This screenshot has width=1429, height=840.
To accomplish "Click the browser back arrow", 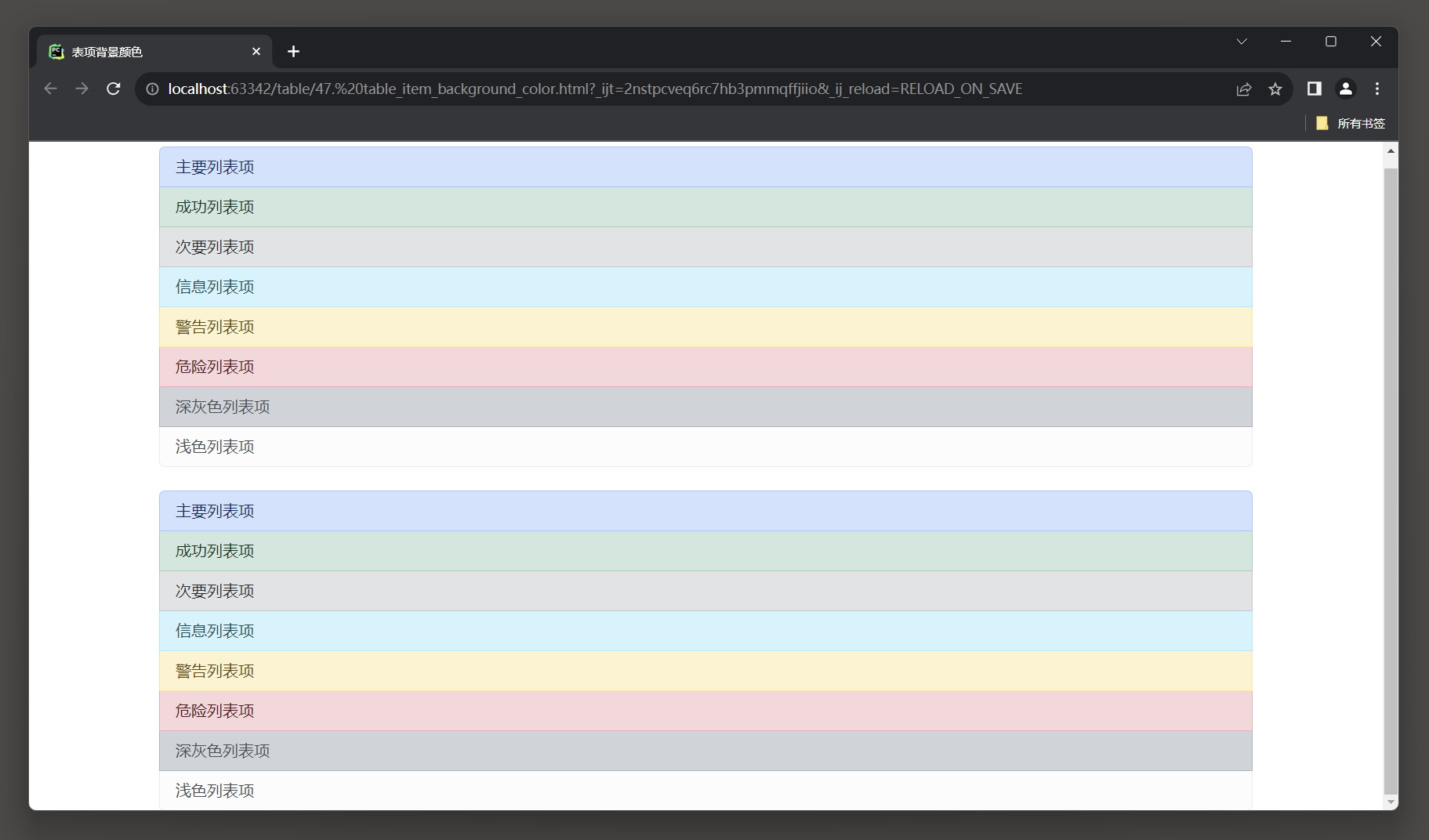I will click(50, 89).
